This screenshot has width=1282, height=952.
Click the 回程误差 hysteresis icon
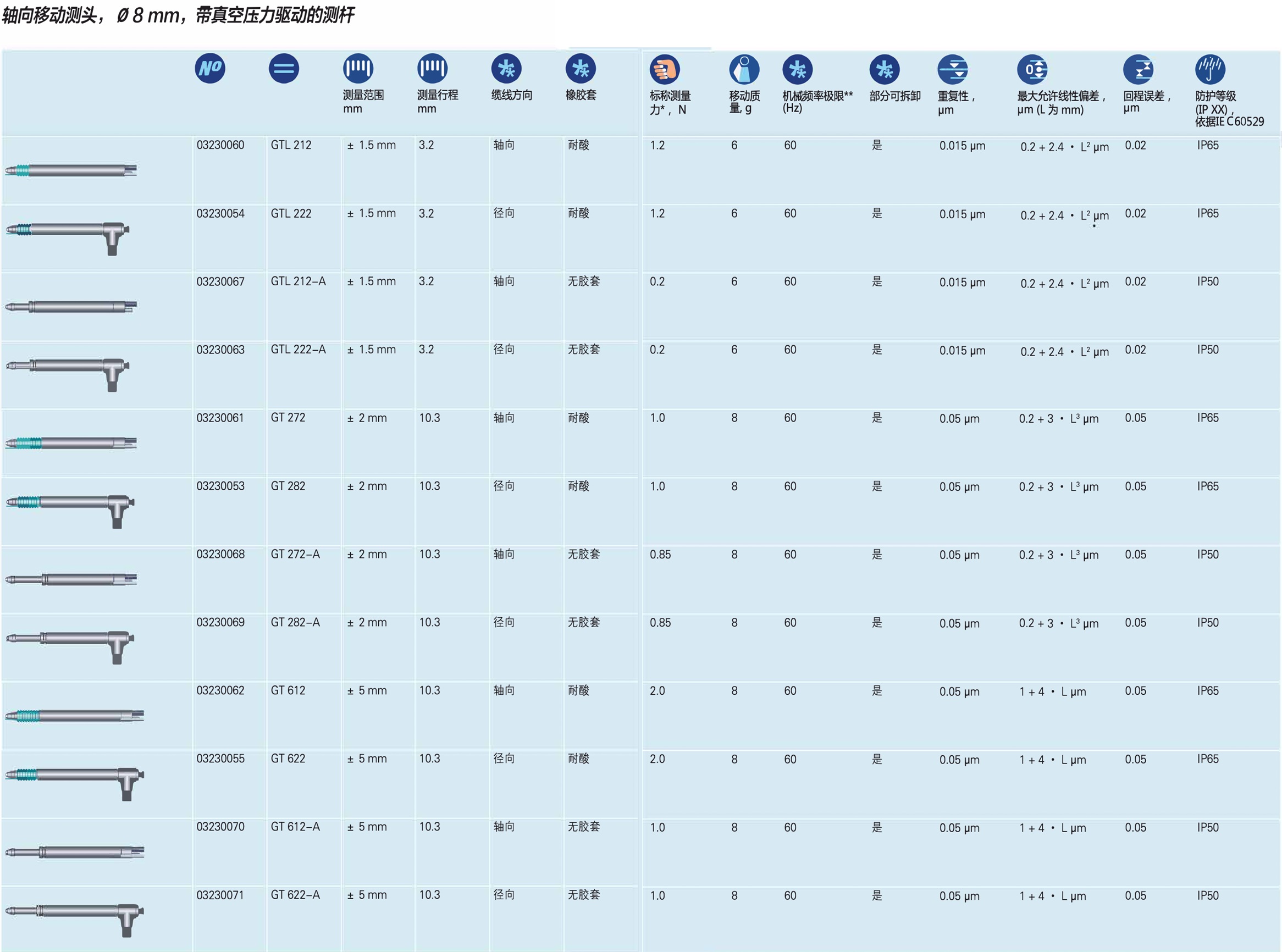click(1138, 70)
